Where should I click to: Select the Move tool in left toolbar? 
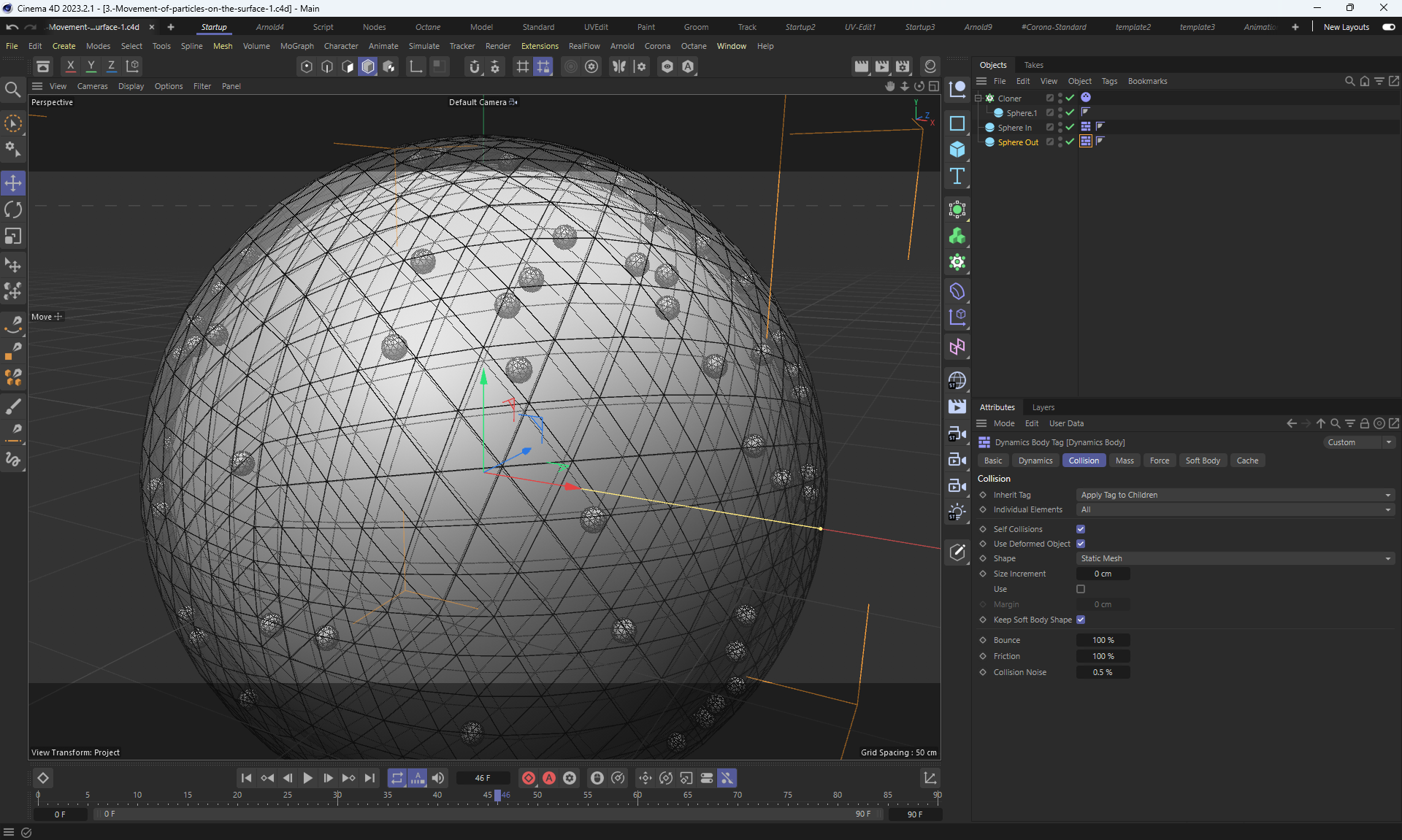[13, 183]
